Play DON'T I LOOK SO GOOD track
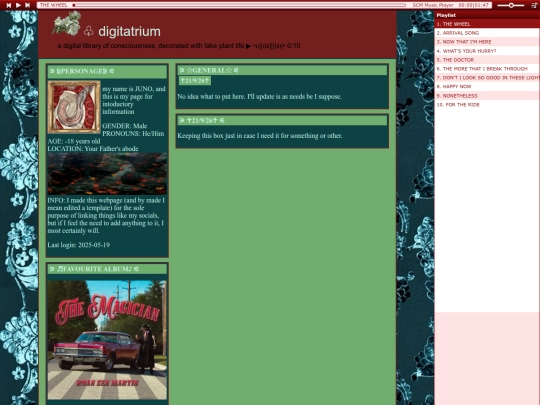540x405 pixels. click(487, 78)
